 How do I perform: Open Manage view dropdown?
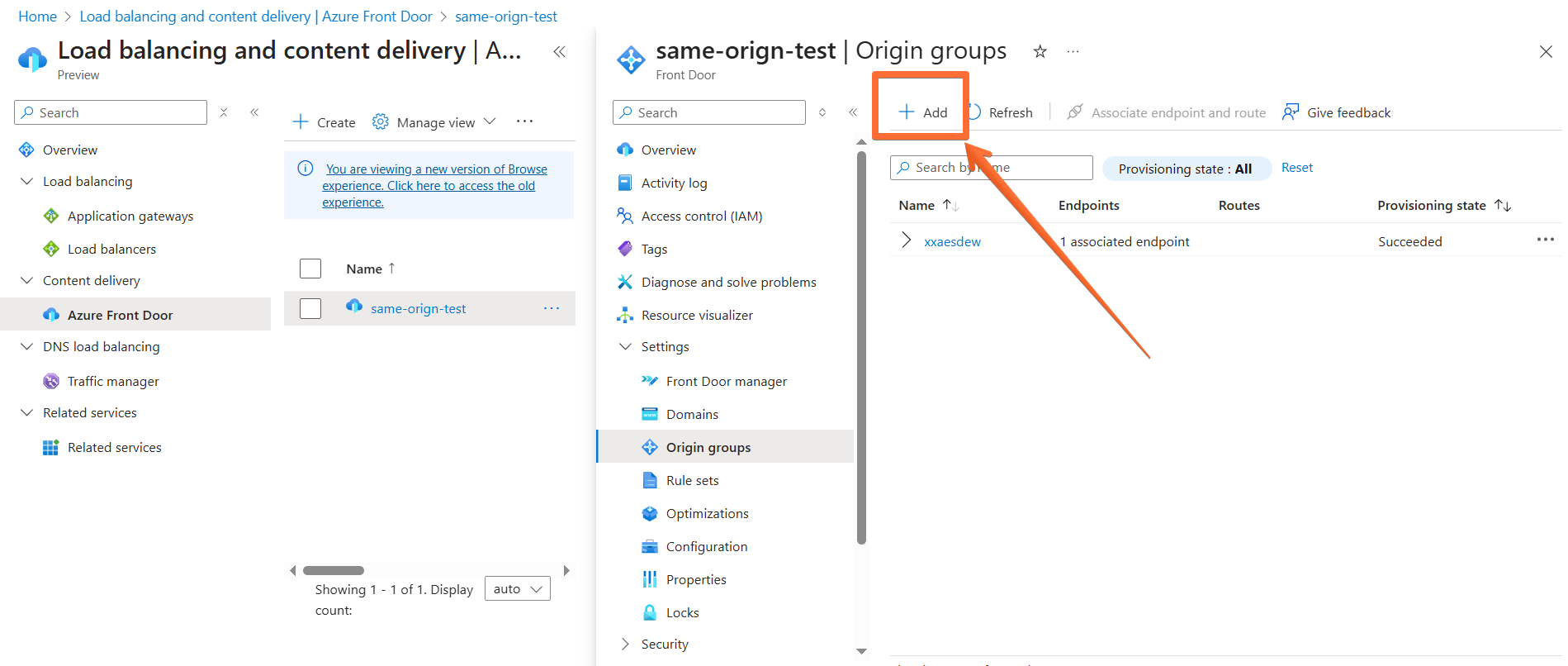pyautogui.click(x=434, y=122)
